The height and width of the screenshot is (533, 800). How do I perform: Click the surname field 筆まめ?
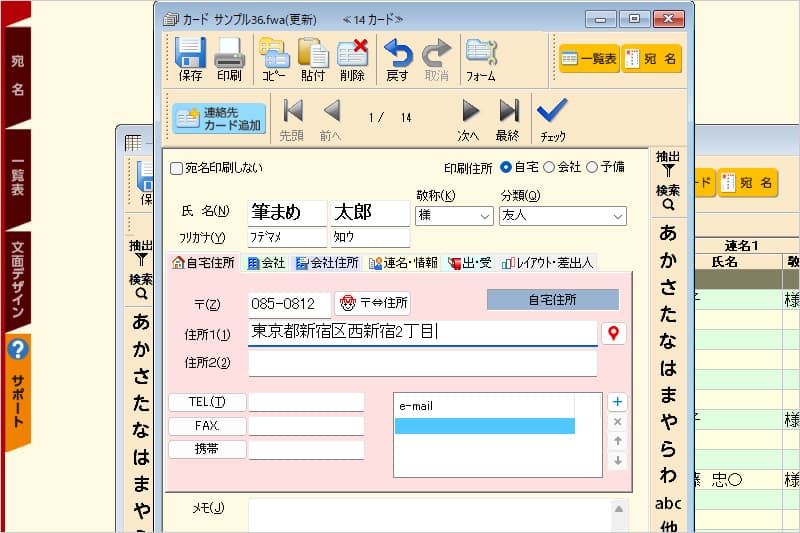[287, 212]
